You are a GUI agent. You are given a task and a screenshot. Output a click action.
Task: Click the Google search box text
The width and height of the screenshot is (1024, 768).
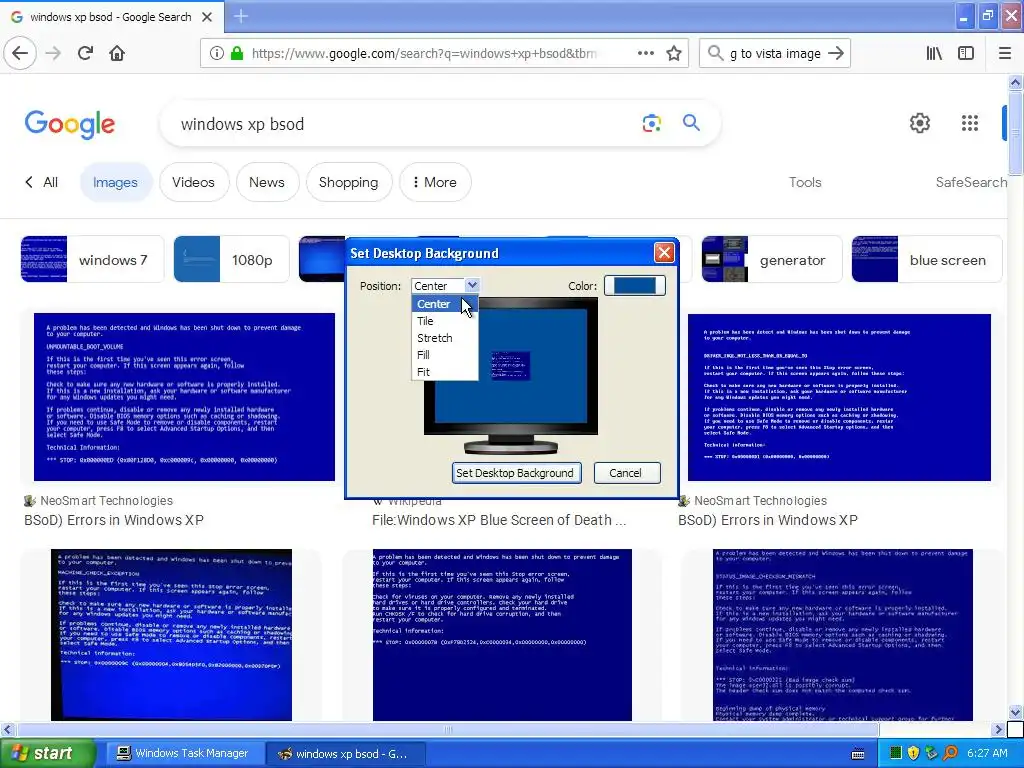pos(242,124)
